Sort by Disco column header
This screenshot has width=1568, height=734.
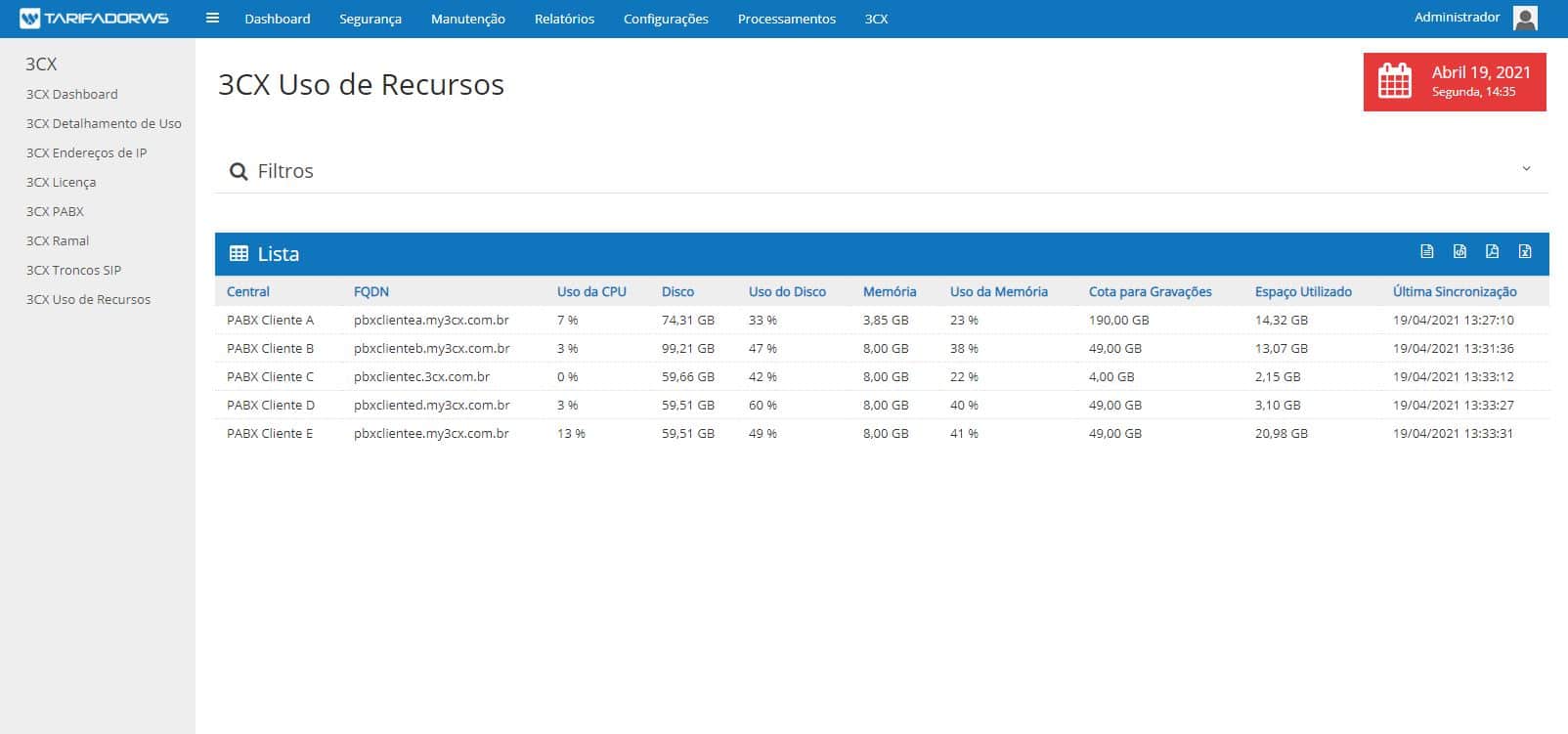pos(677,291)
